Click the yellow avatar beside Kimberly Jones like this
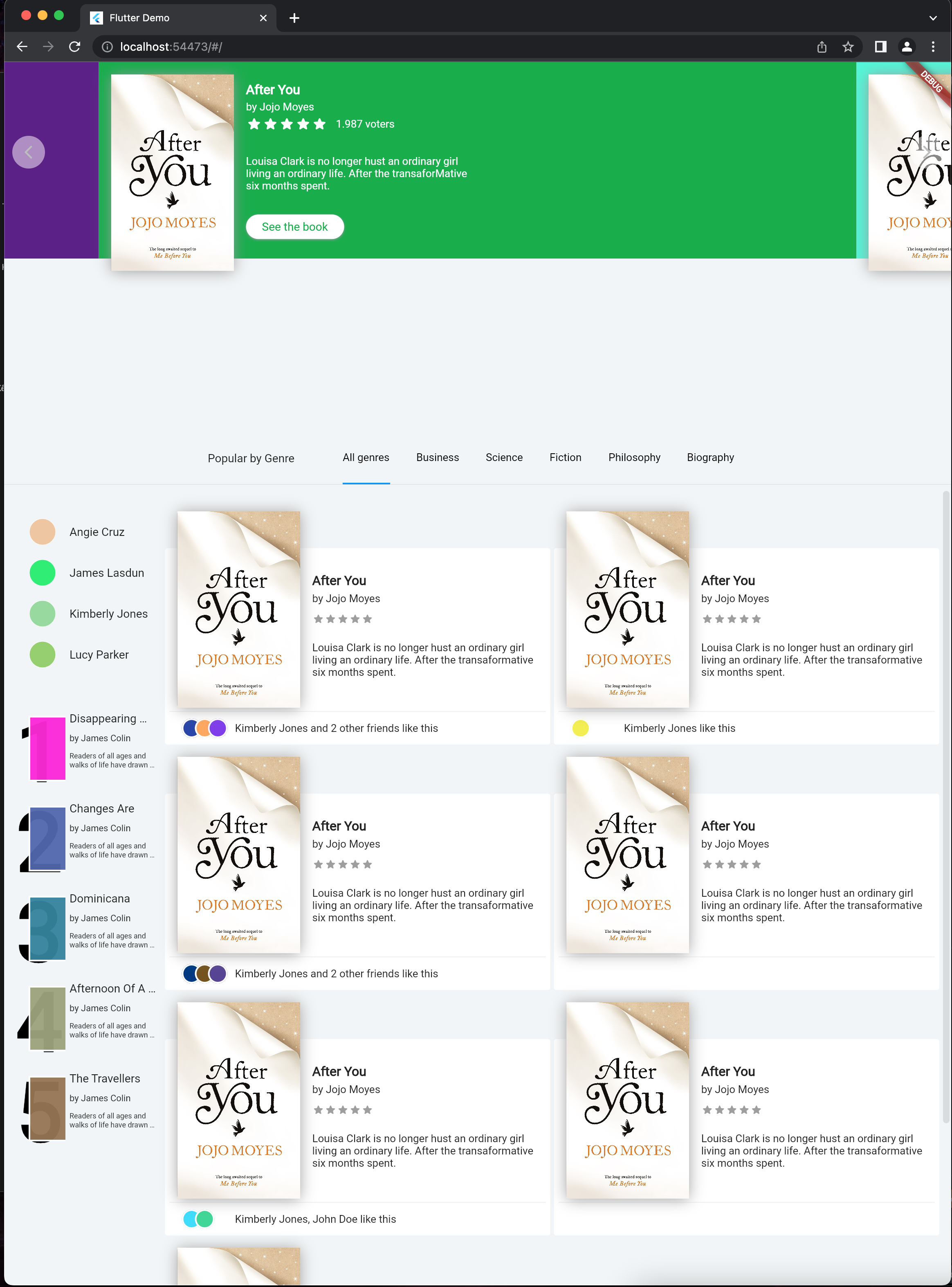Image resolution: width=952 pixels, height=1287 pixels. click(x=580, y=729)
